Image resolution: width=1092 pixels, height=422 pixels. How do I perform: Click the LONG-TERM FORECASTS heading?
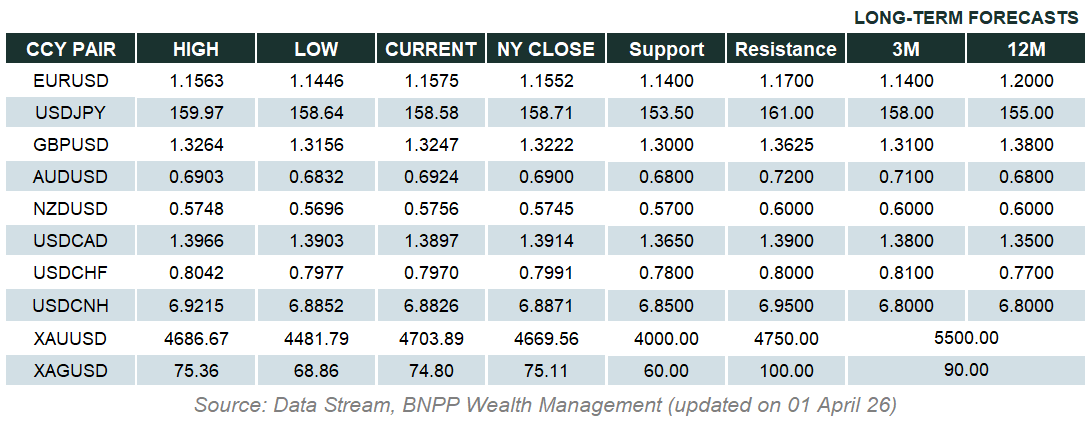coord(966,18)
